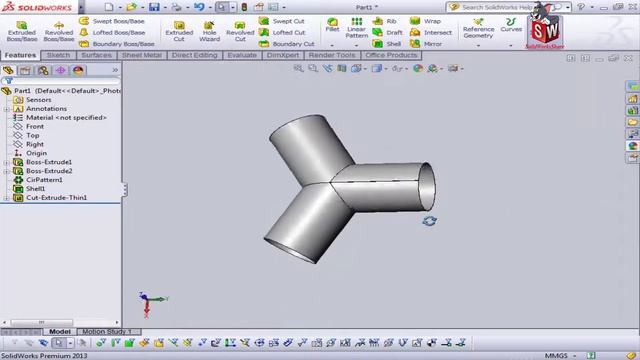Select CirPattern1 in feature tree

(44, 180)
